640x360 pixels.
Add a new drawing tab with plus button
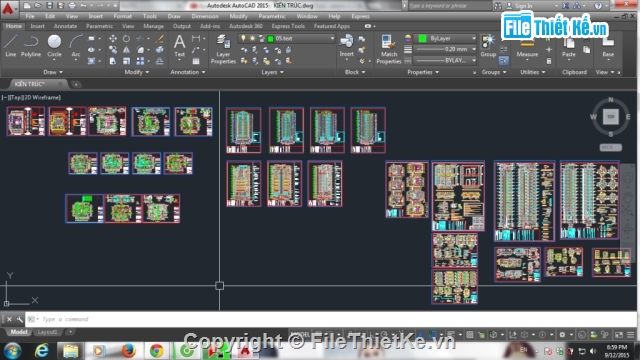click(76, 84)
